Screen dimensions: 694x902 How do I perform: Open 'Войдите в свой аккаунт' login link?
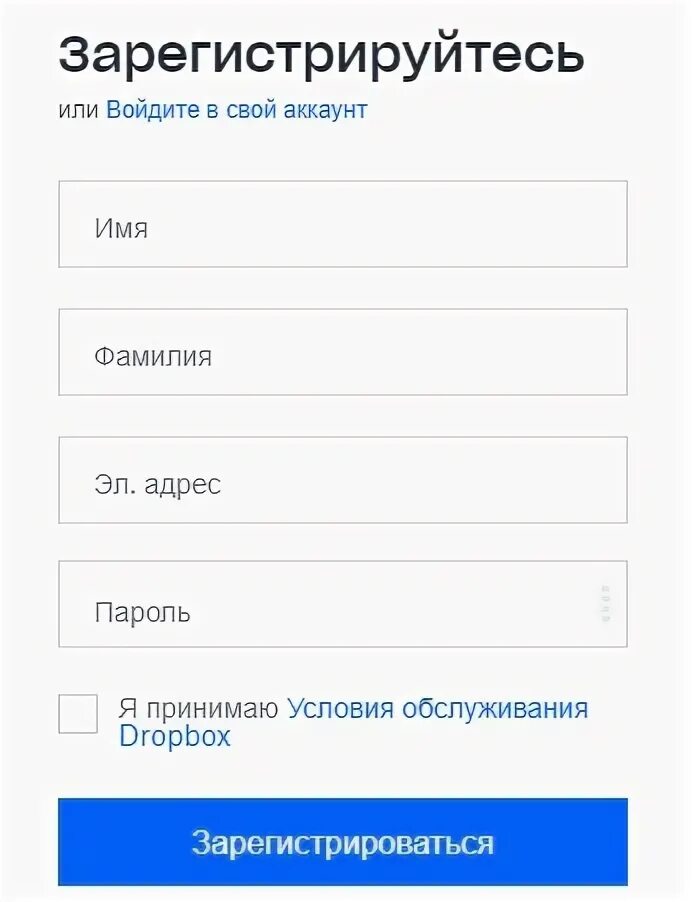click(x=237, y=109)
